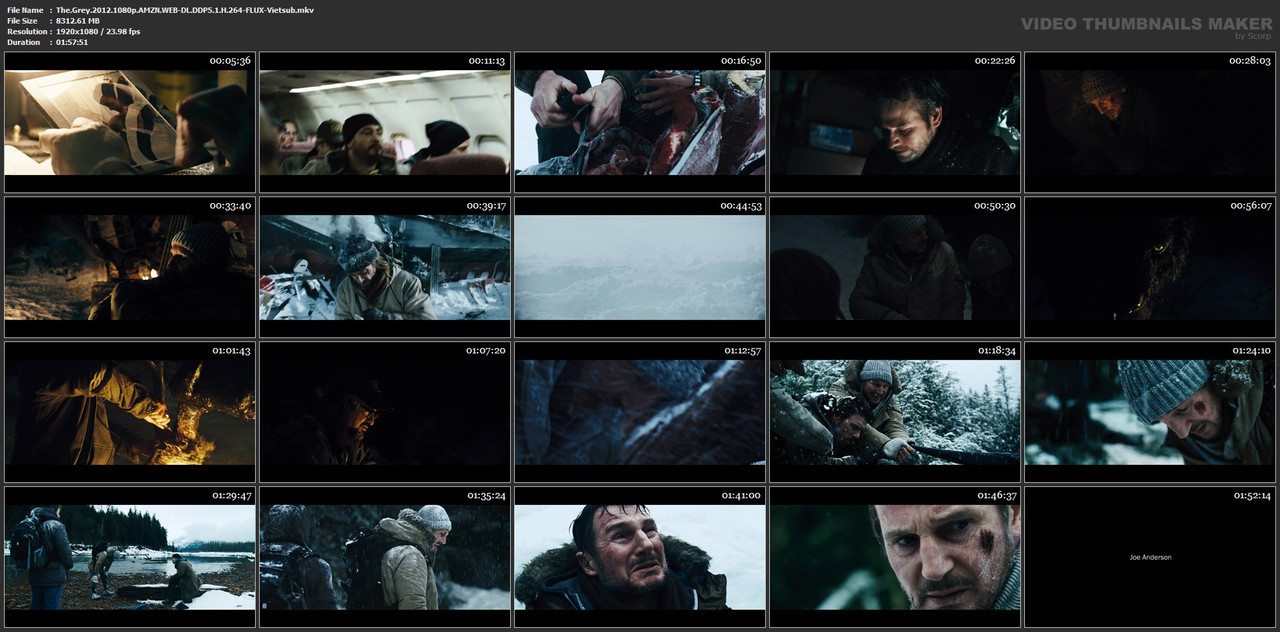Image resolution: width=1280 pixels, height=632 pixels.
Task: Select the thumbnail at 00:44:53
Action: click(640, 267)
